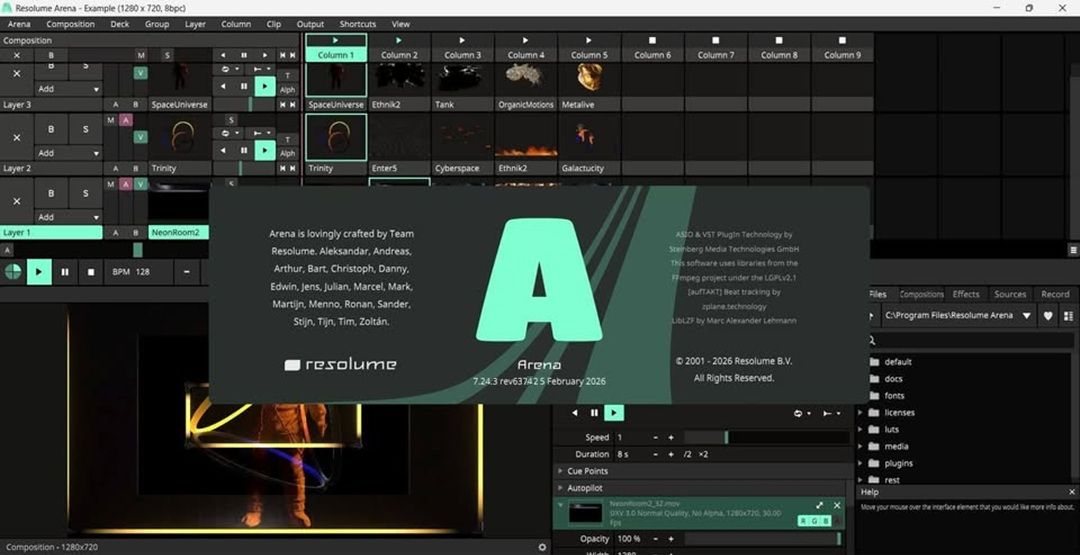The width and height of the screenshot is (1080, 555).
Task: Open Layer 3 loop mode dropdown
Action: click(228, 70)
